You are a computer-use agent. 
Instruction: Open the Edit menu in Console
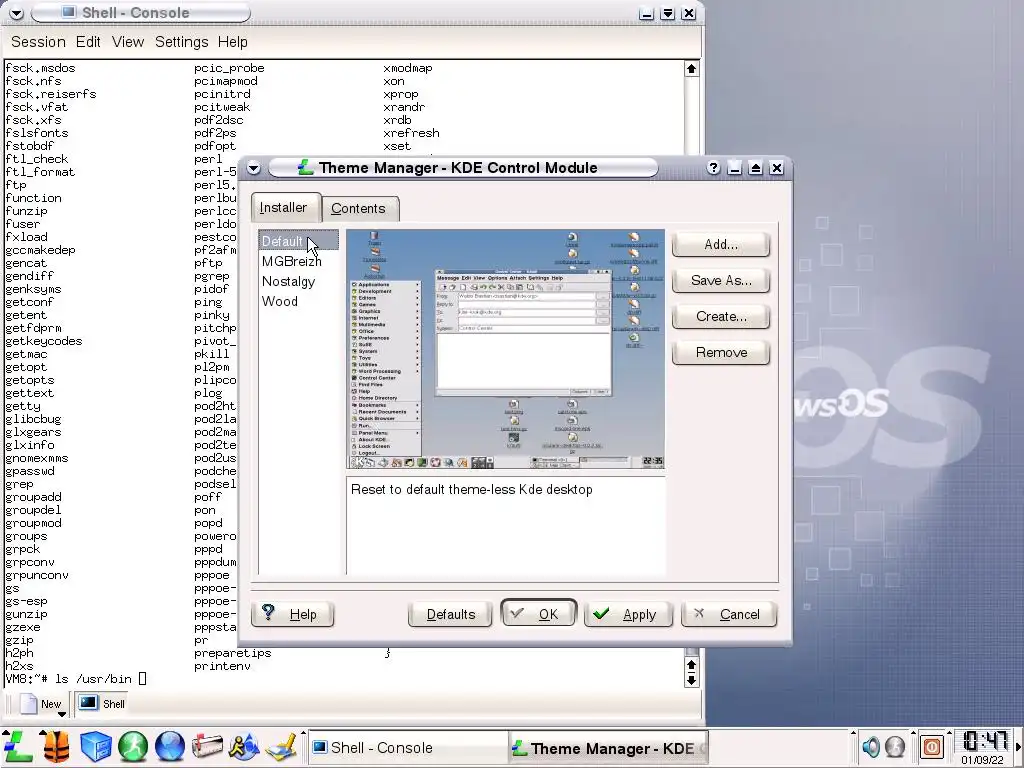(88, 42)
